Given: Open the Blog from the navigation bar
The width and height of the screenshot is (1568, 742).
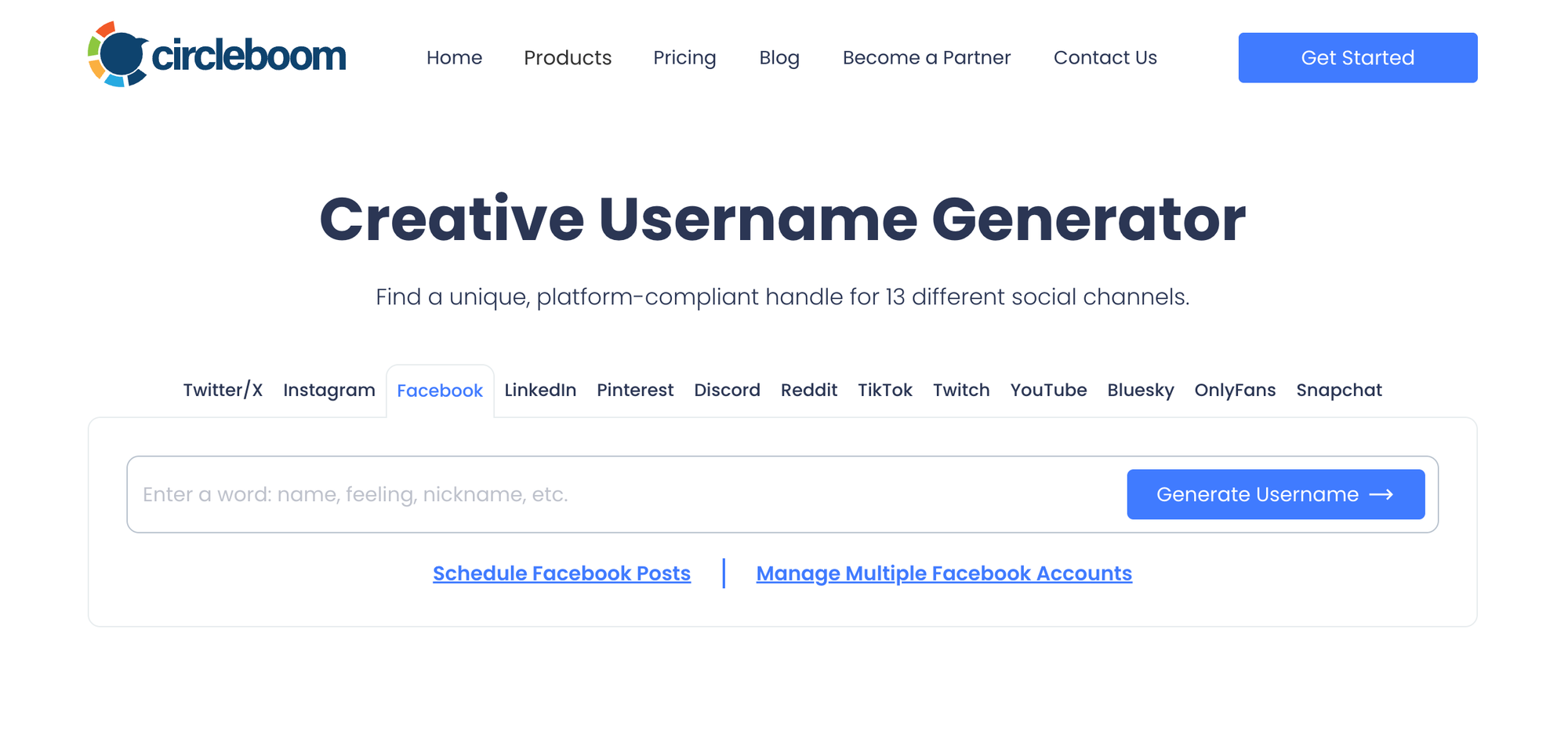Looking at the screenshot, I should pyautogui.click(x=779, y=57).
